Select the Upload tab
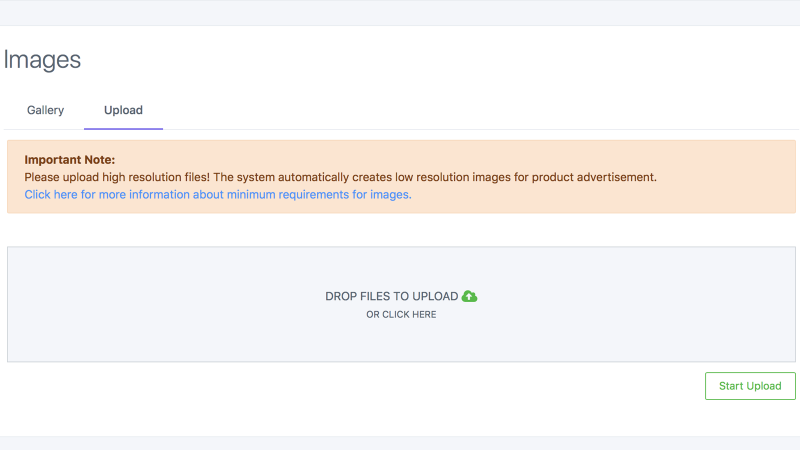Viewport: 800px width, 450px height. 123,110
